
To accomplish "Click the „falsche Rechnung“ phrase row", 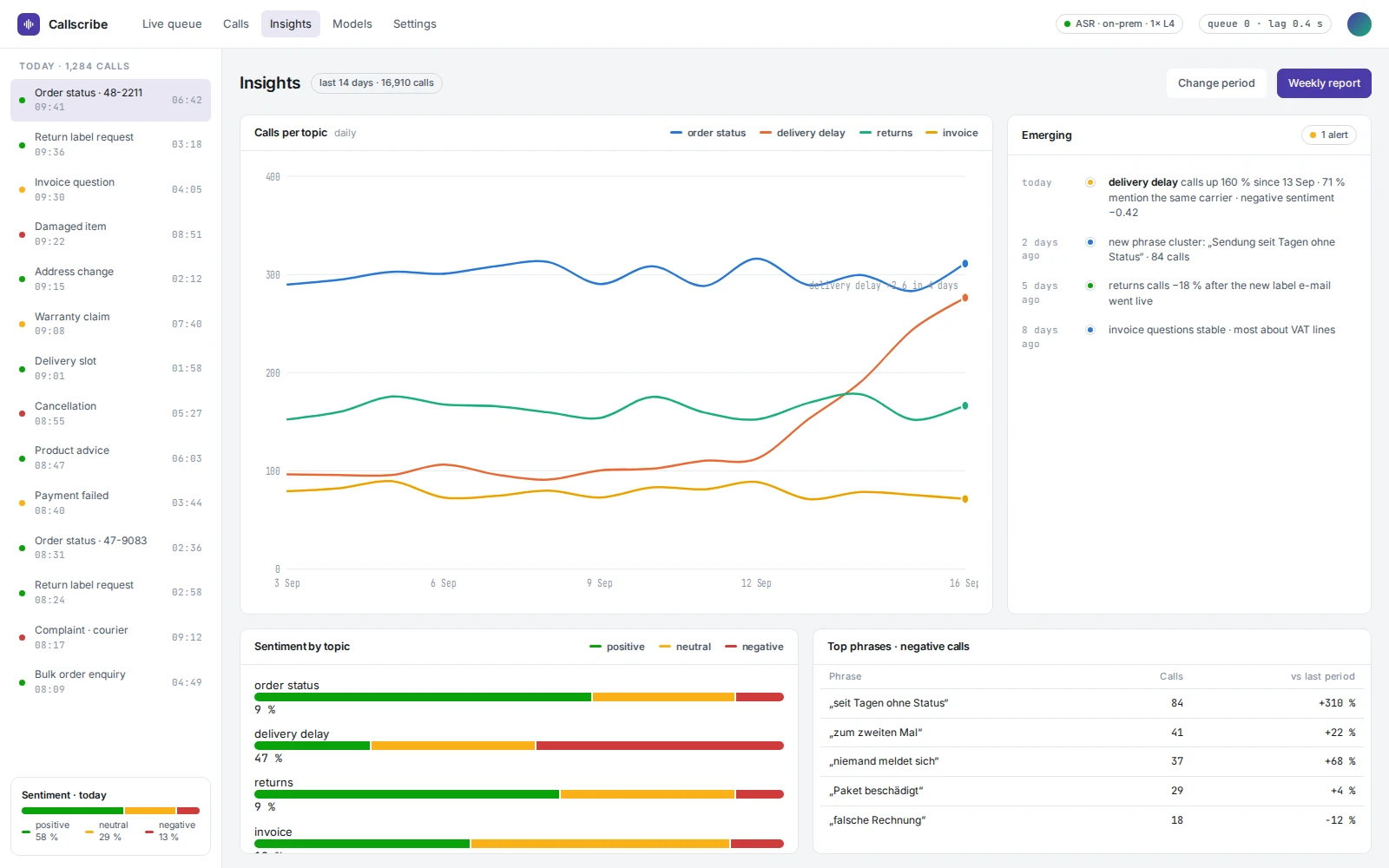I will [x=1092, y=820].
